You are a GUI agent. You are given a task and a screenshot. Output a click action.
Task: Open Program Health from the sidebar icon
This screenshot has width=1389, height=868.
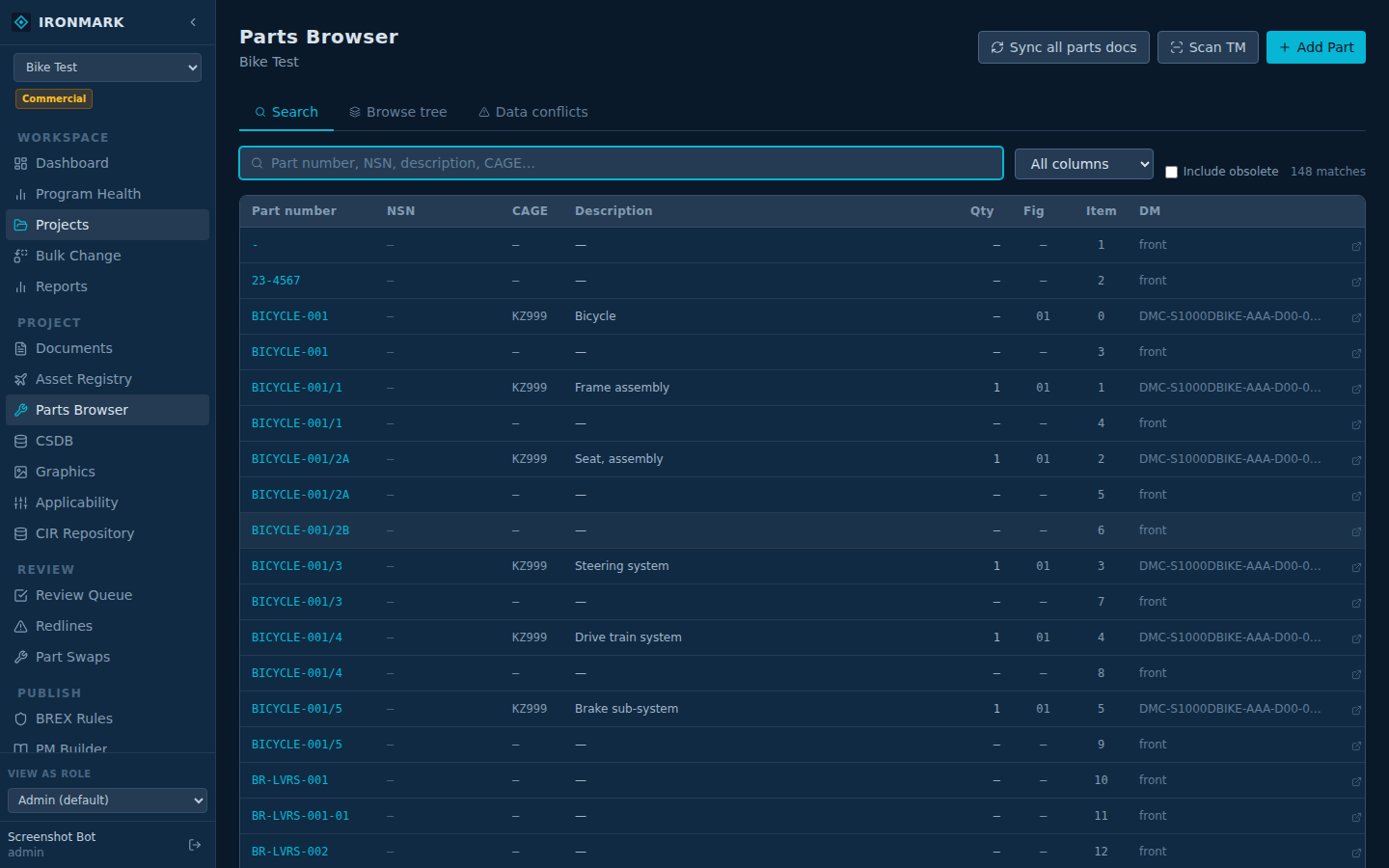click(20, 195)
